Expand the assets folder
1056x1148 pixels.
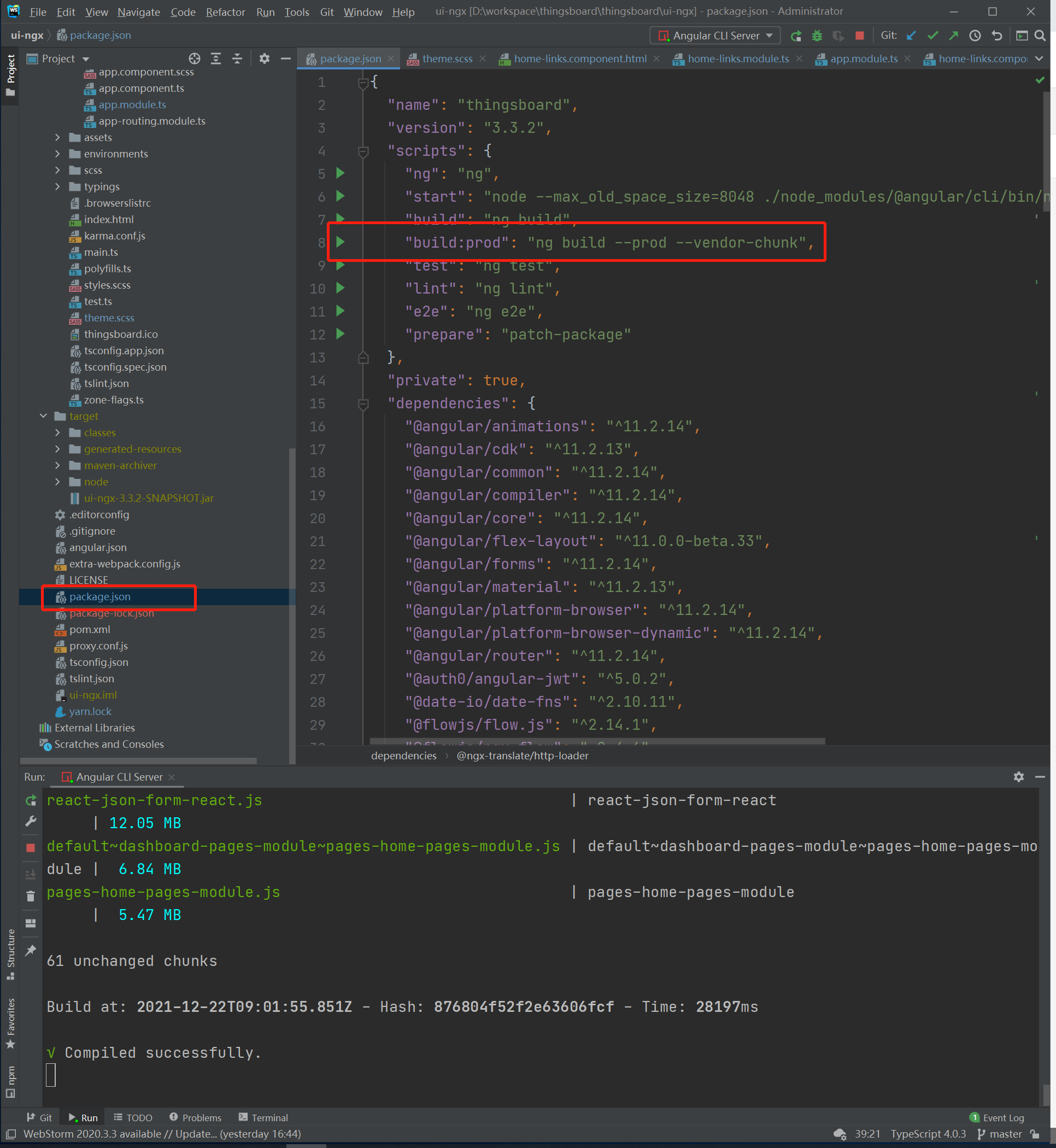[58, 137]
